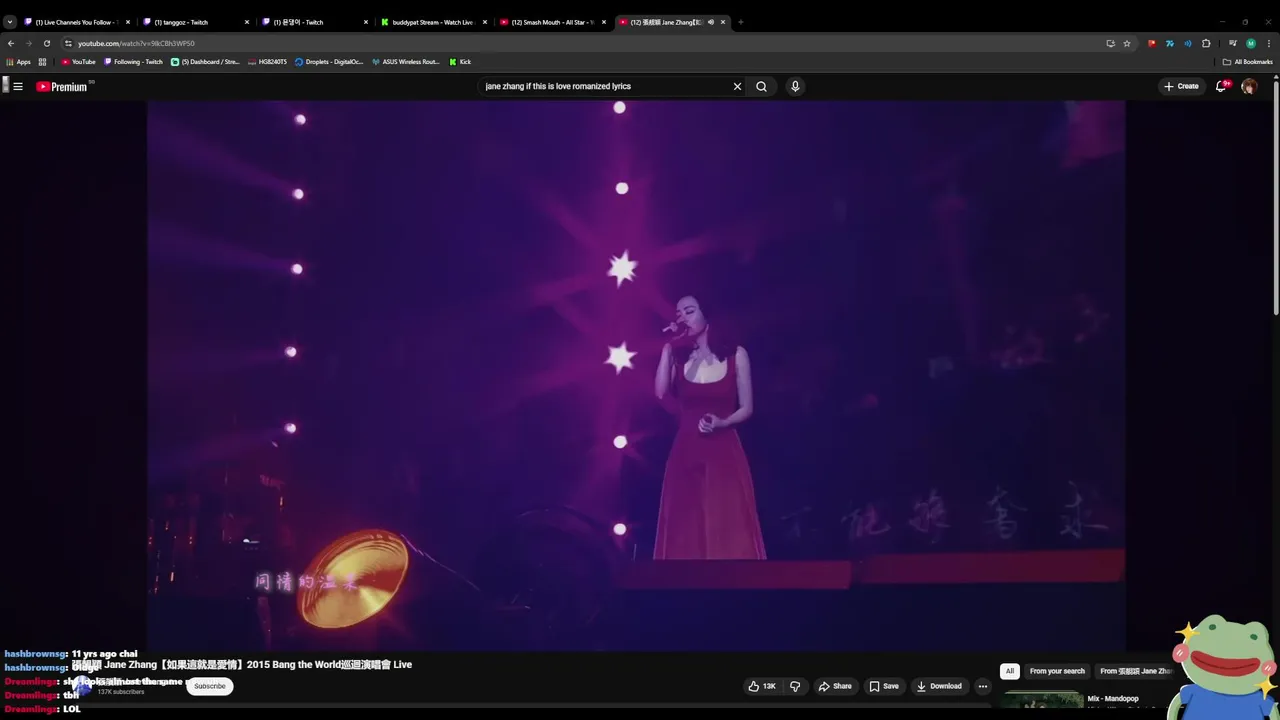
Task: Open the YouTube hamburger guide menu
Action: click(18, 86)
